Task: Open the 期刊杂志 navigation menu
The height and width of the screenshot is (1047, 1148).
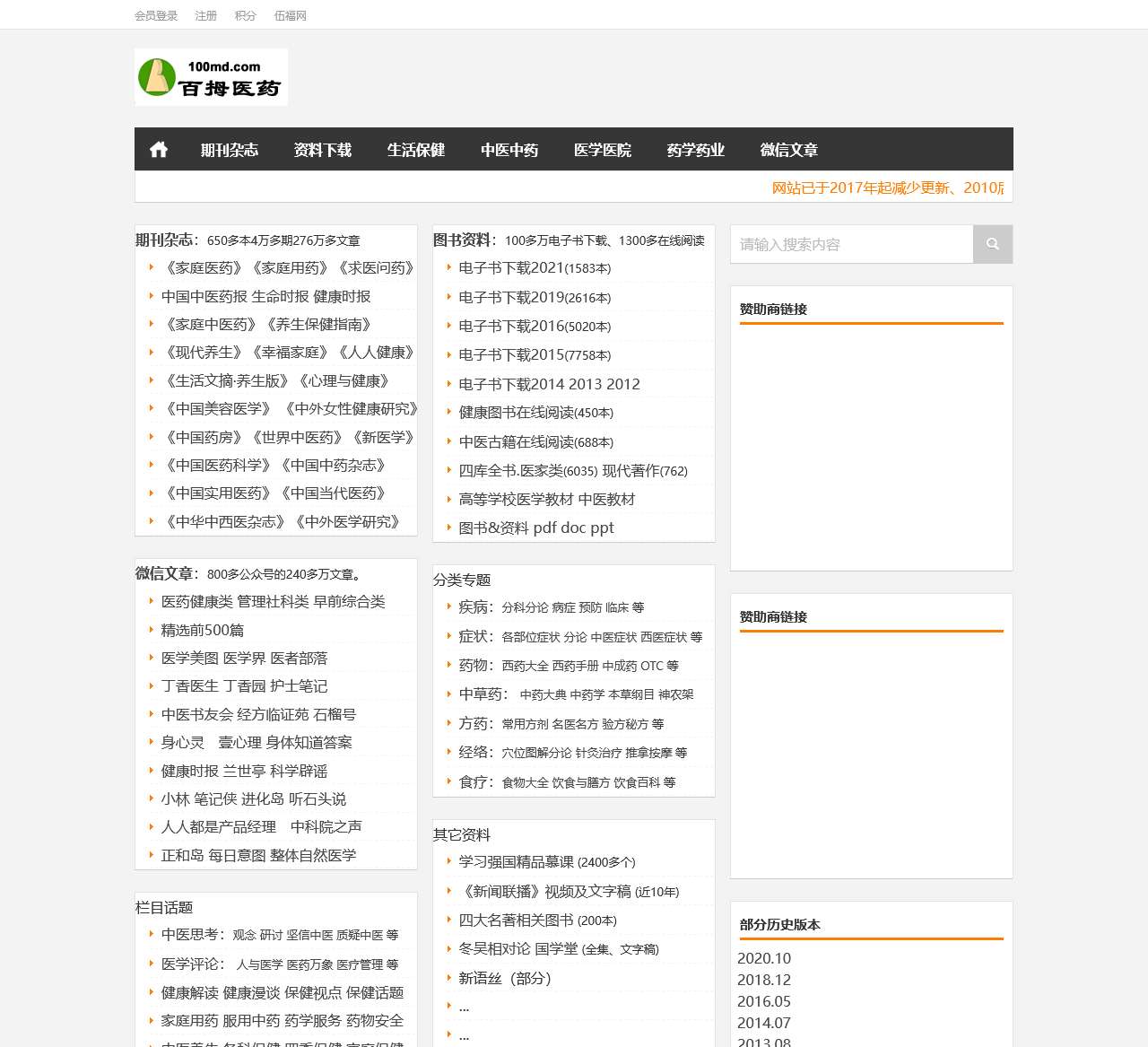Action: tap(229, 150)
